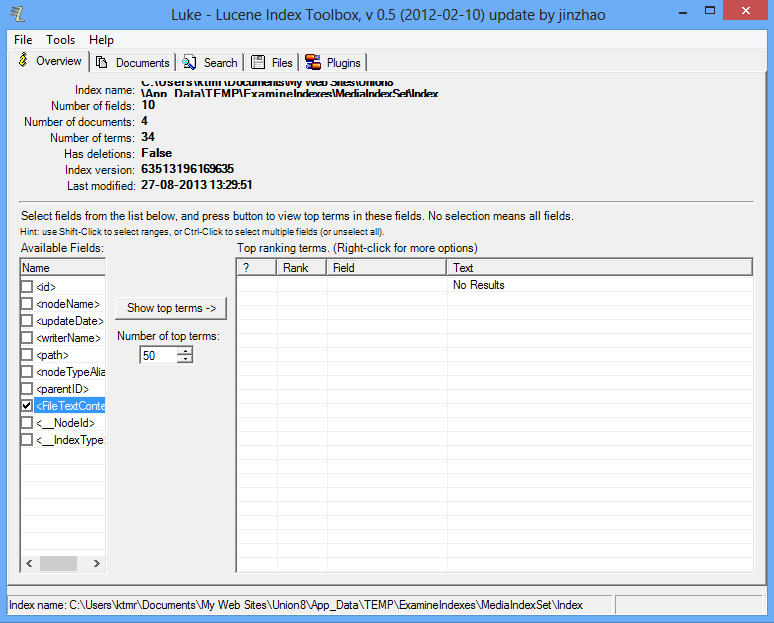Click the Number of fields value 10

[x=148, y=105]
